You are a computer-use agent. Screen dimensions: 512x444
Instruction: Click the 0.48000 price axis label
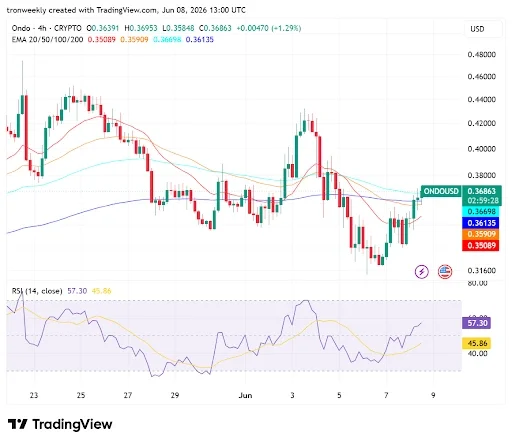click(482, 55)
